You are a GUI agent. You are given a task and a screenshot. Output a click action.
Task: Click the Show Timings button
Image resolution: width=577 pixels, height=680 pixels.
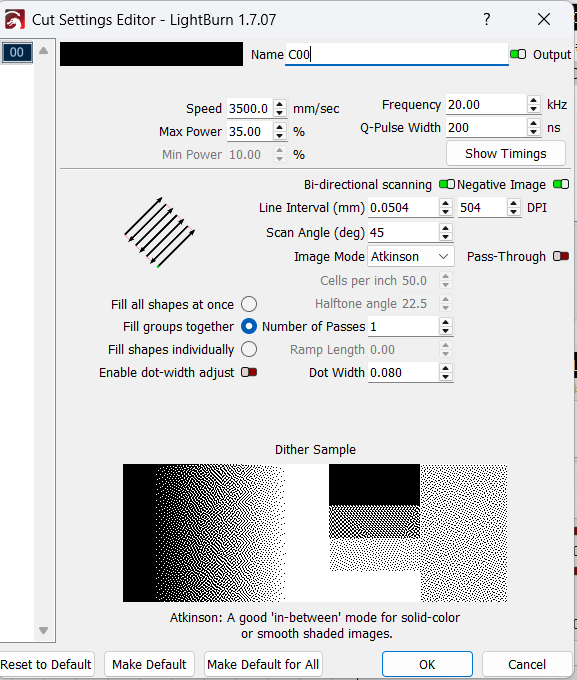[x=506, y=154]
